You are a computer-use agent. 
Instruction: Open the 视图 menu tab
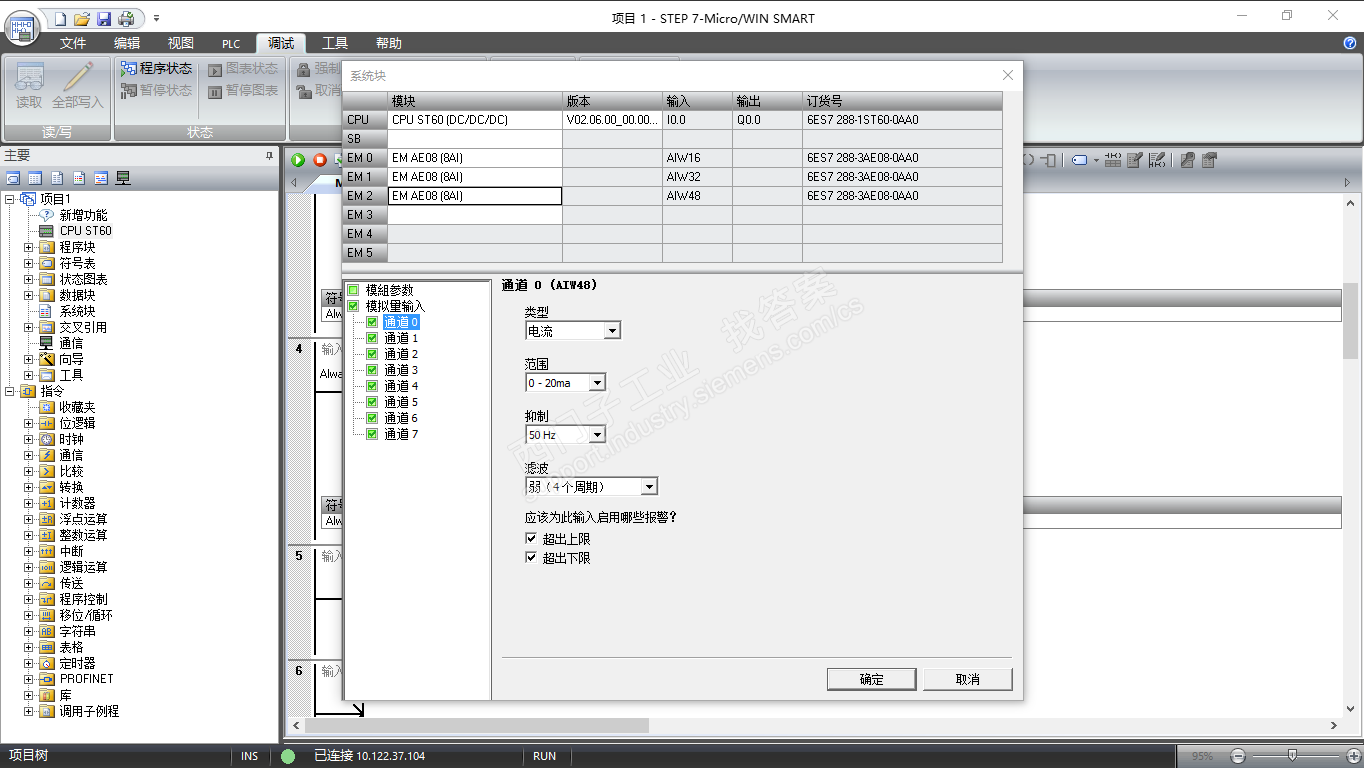coord(181,43)
